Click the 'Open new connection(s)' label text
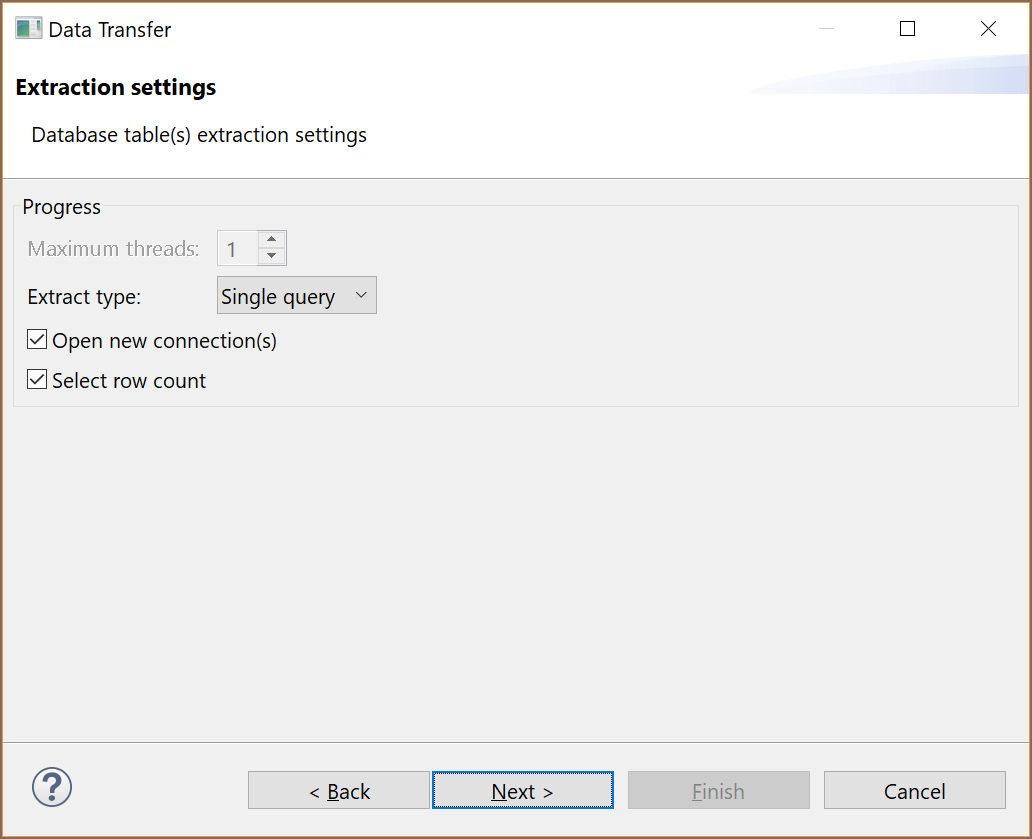Viewport: 1032px width, 839px height. [164, 341]
